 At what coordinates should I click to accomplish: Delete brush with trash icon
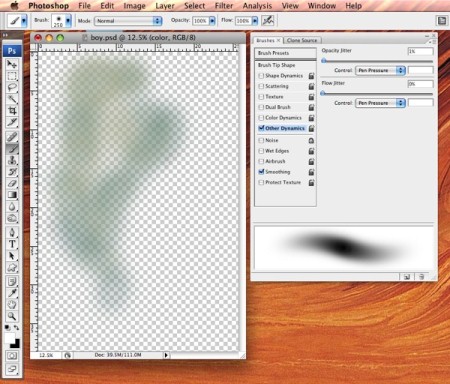point(421,277)
